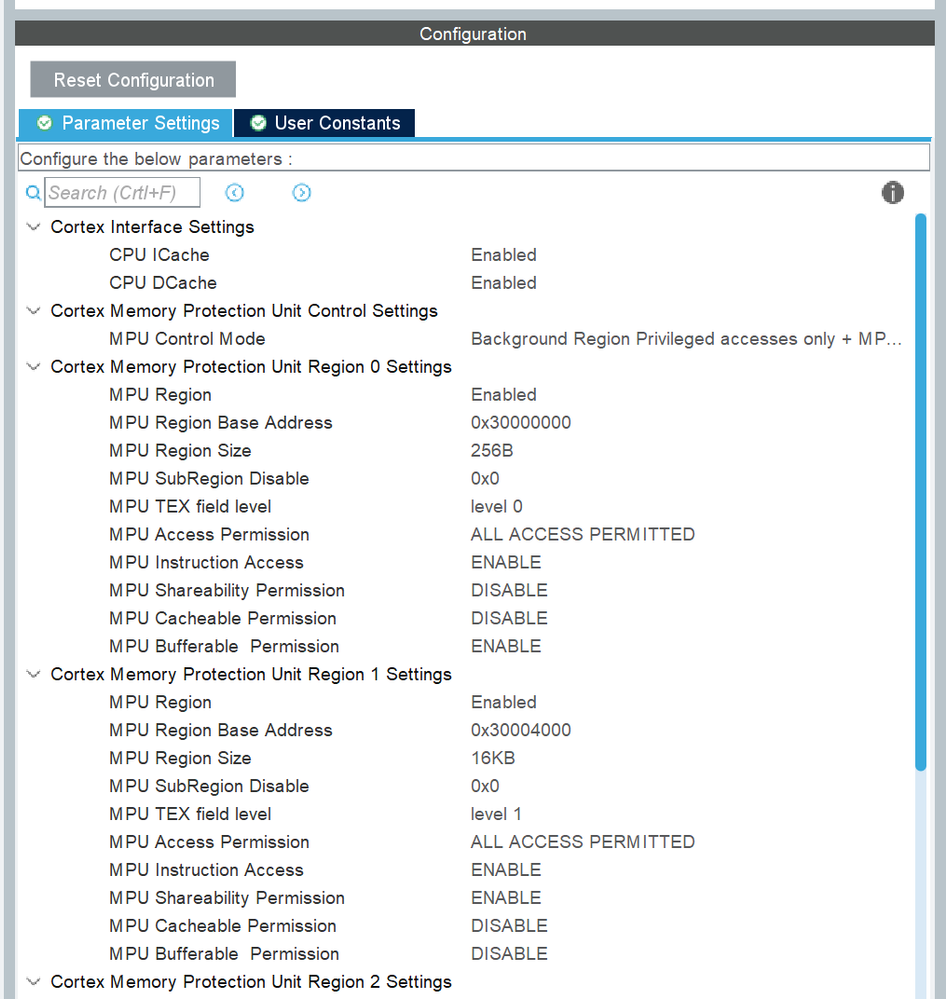Select Region 0 Access Permission value
The height and width of the screenshot is (999, 948).
pos(583,535)
